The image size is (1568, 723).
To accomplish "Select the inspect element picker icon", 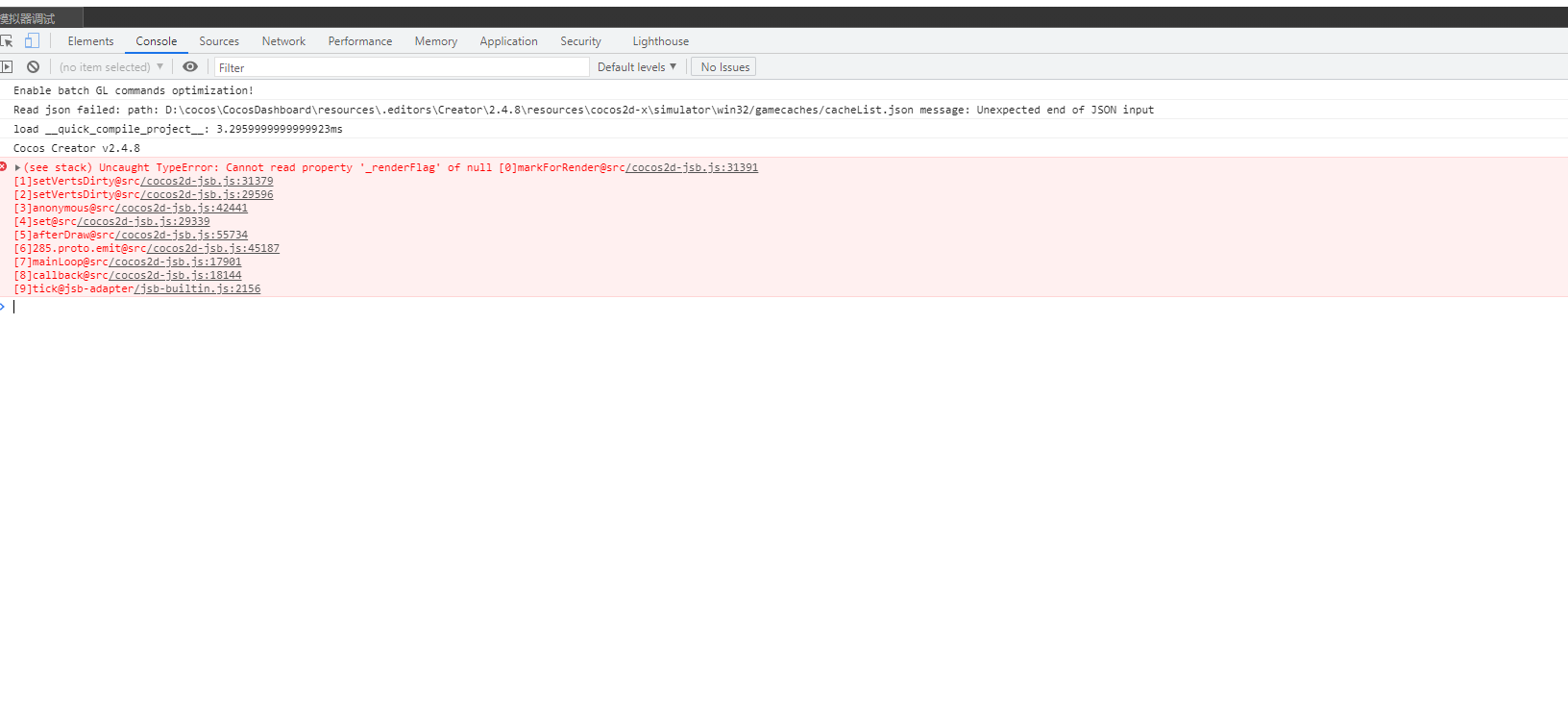I will click(7, 40).
